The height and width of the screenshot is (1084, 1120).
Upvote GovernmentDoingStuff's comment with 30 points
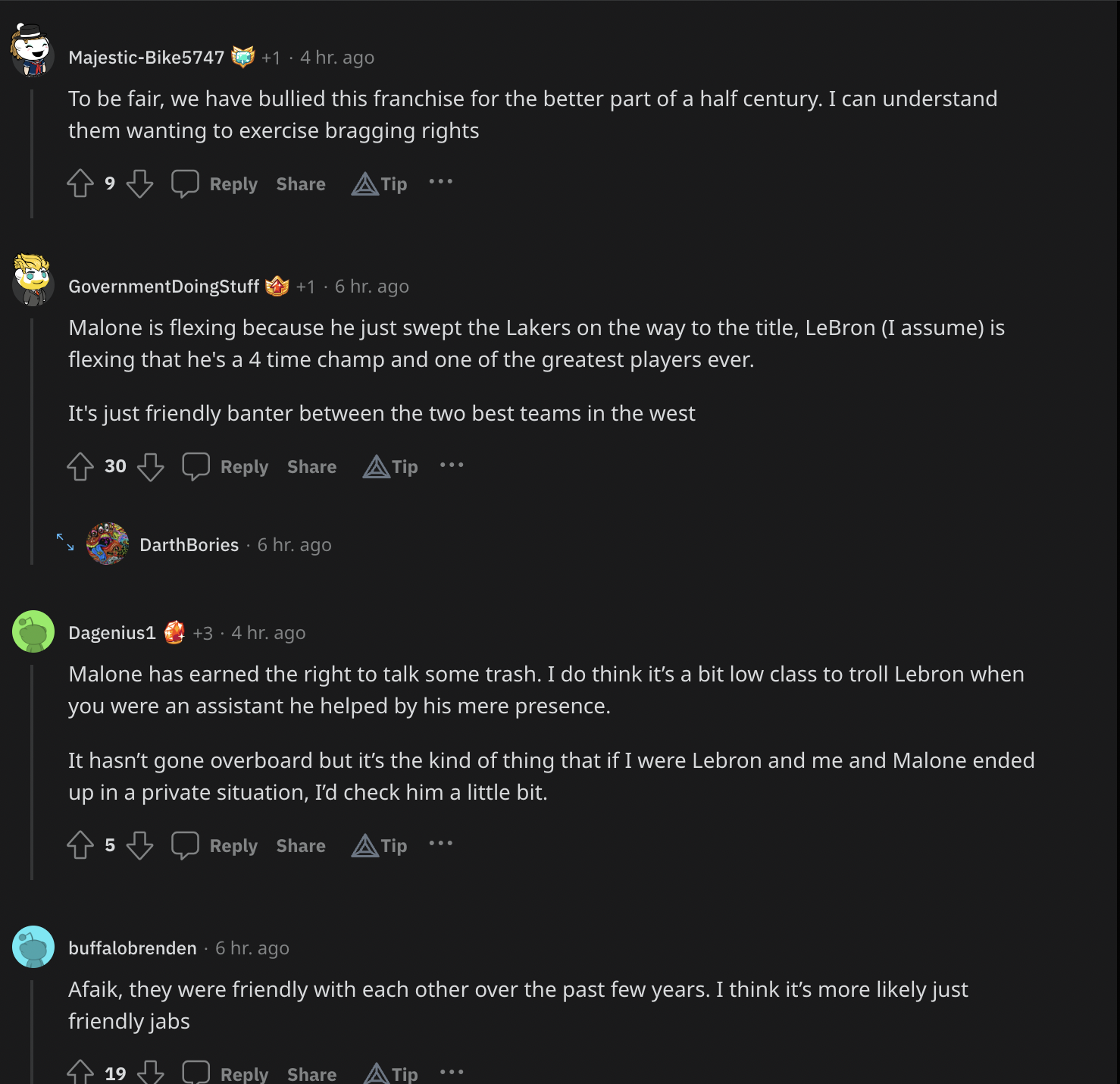(x=80, y=466)
